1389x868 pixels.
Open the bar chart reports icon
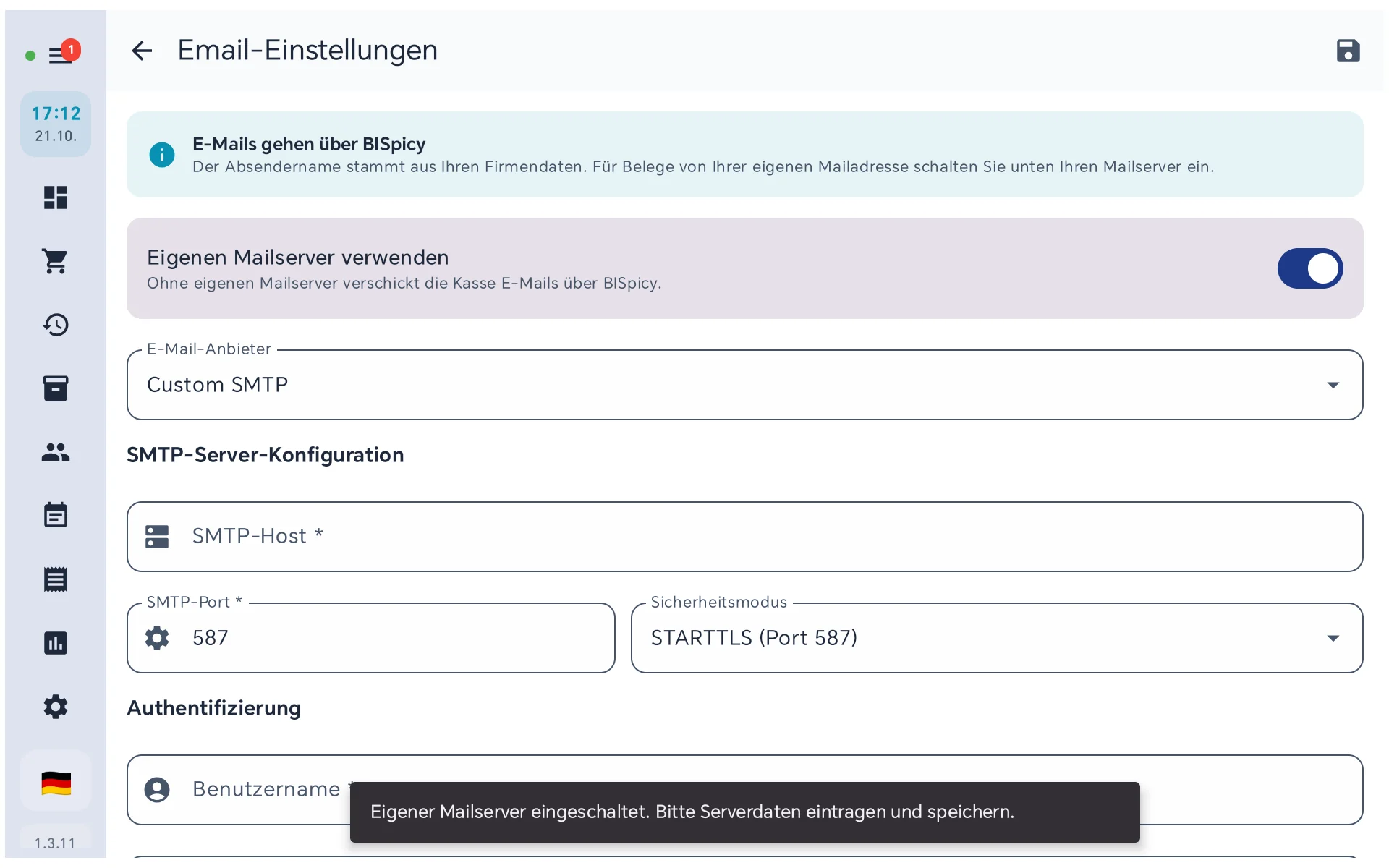point(56,643)
